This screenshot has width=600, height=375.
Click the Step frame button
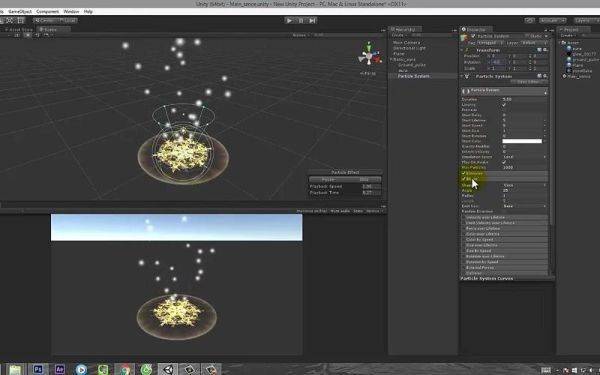pyautogui.click(x=313, y=20)
